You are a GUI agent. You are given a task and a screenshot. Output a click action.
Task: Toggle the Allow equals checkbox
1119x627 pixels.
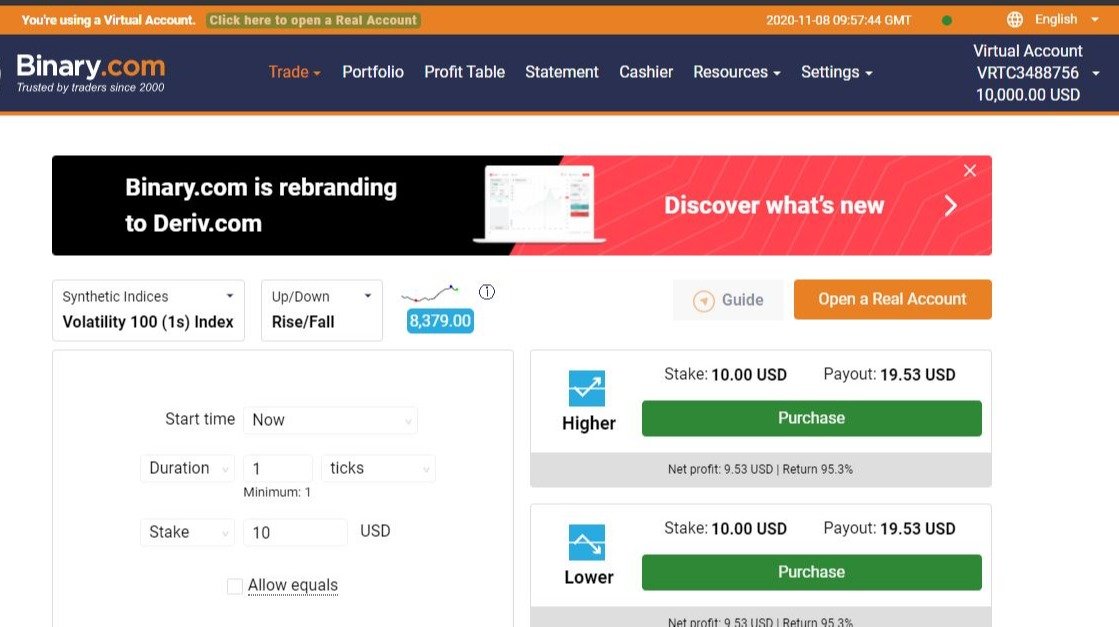click(234, 586)
